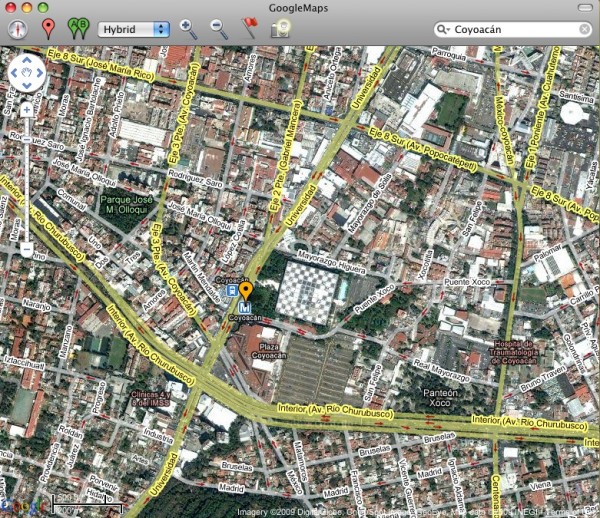Click the Mayorazgo Higuera street label
Screen dimensions: 600x518
pyautogui.click(x=332, y=262)
